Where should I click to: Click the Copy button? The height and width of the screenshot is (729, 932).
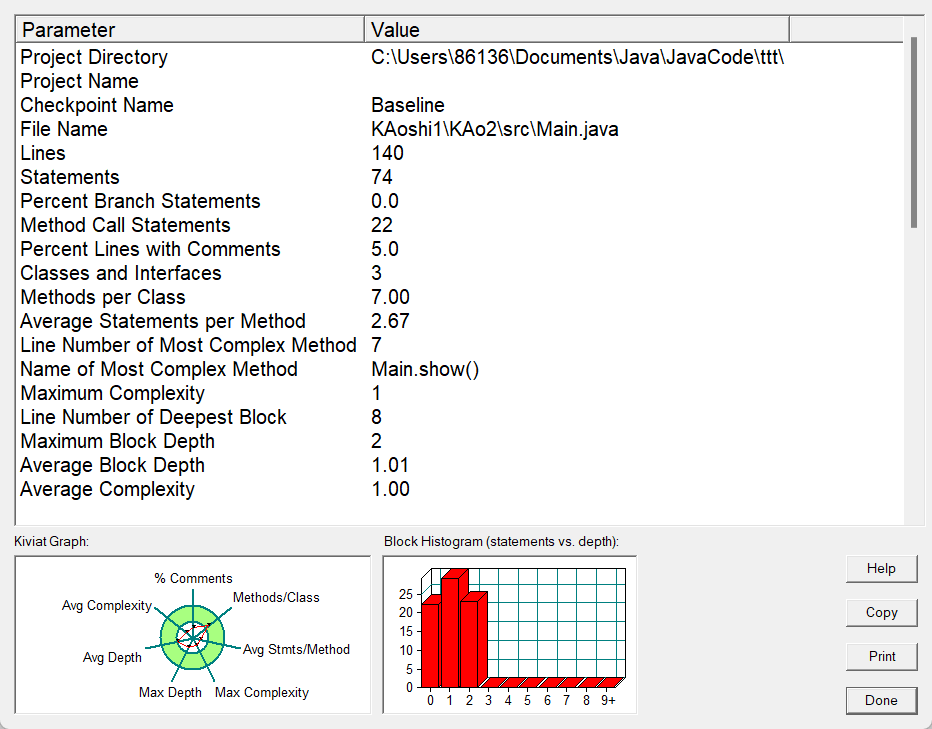881,612
